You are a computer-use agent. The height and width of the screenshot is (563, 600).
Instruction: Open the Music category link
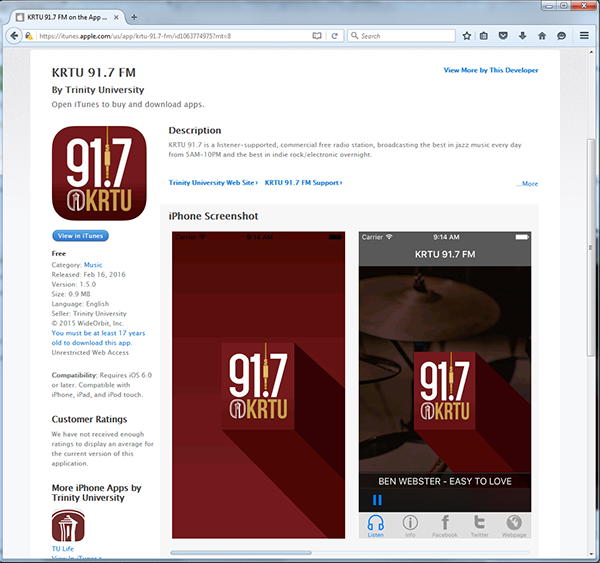pos(93,265)
